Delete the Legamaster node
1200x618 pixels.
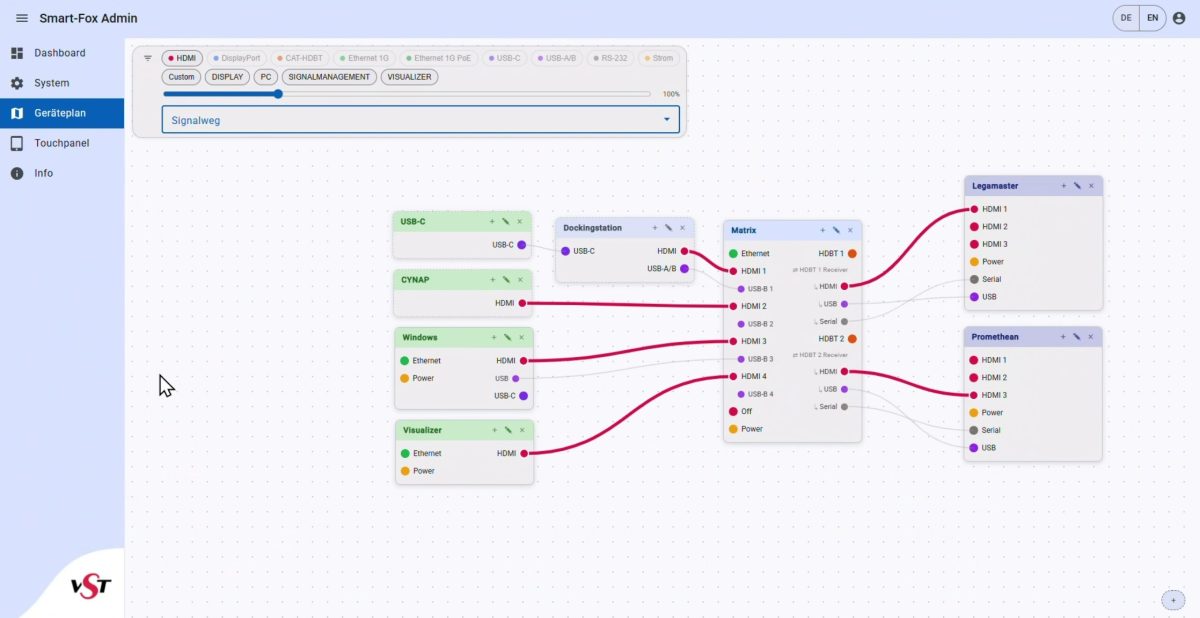(x=1091, y=185)
